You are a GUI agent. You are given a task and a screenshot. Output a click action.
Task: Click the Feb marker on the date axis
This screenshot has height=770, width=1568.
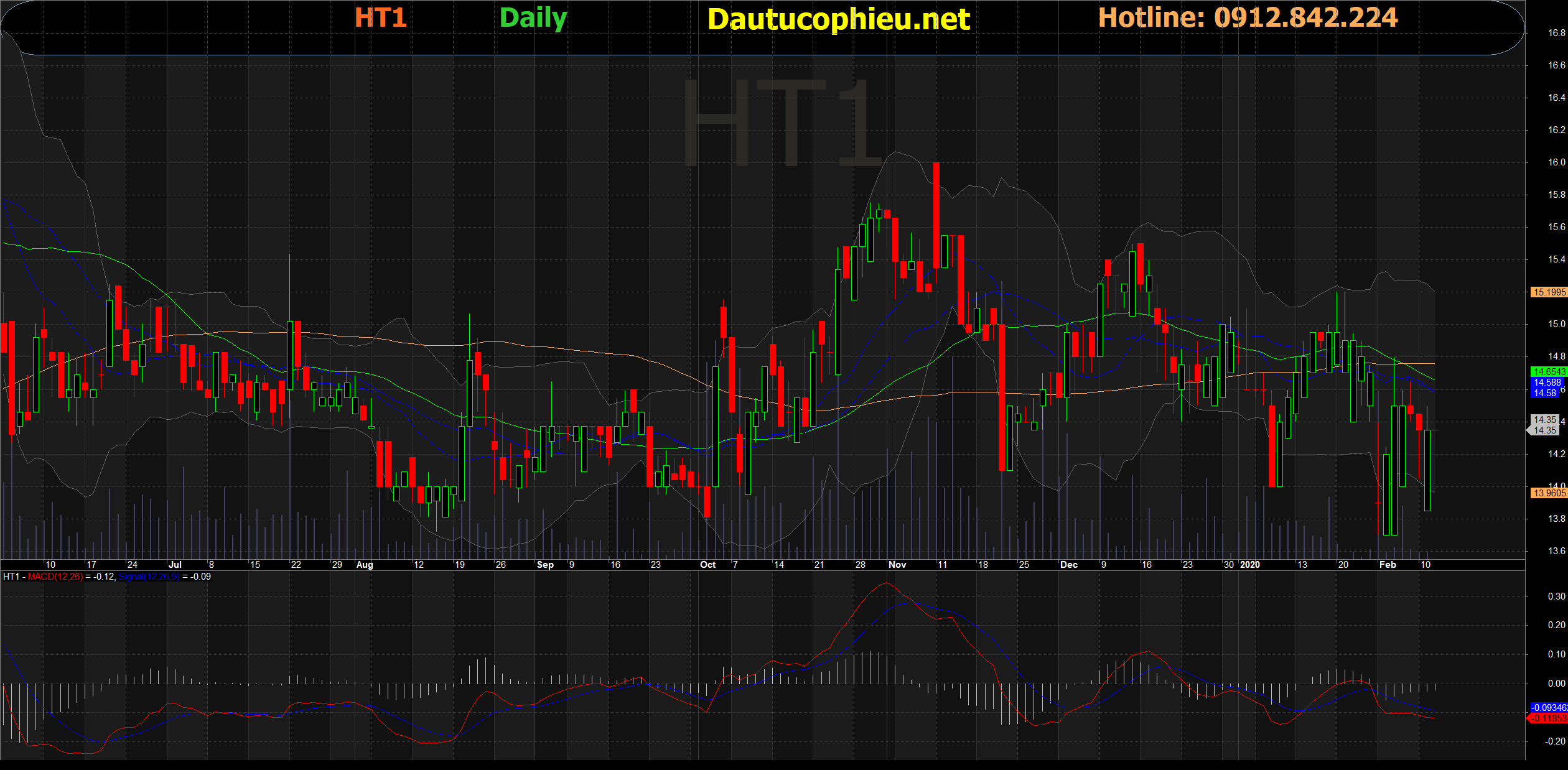click(x=1388, y=565)
